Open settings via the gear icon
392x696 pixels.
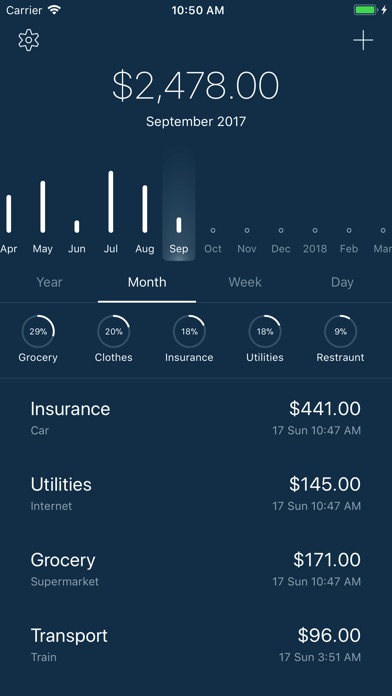(x=29, y=40)
